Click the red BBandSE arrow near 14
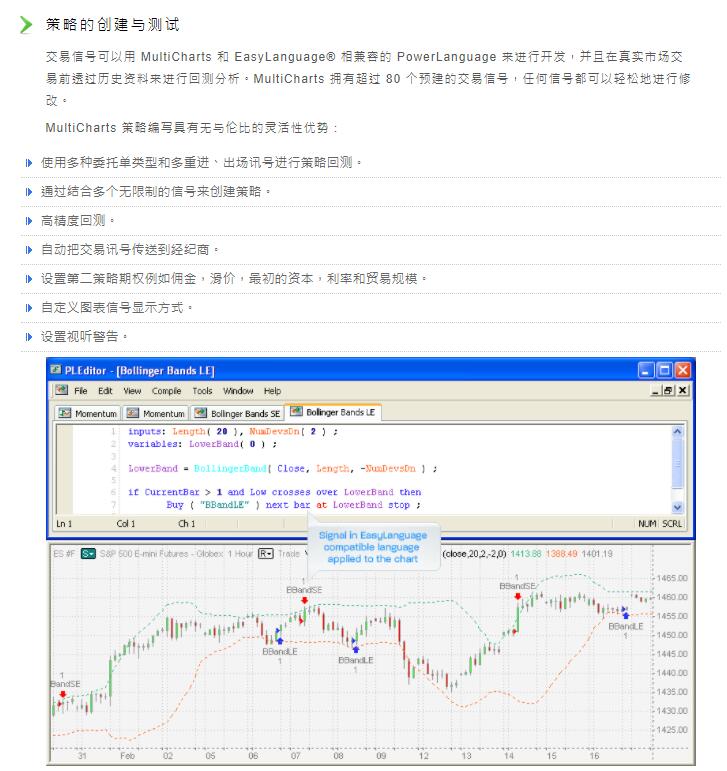 [x=518, y=596]
